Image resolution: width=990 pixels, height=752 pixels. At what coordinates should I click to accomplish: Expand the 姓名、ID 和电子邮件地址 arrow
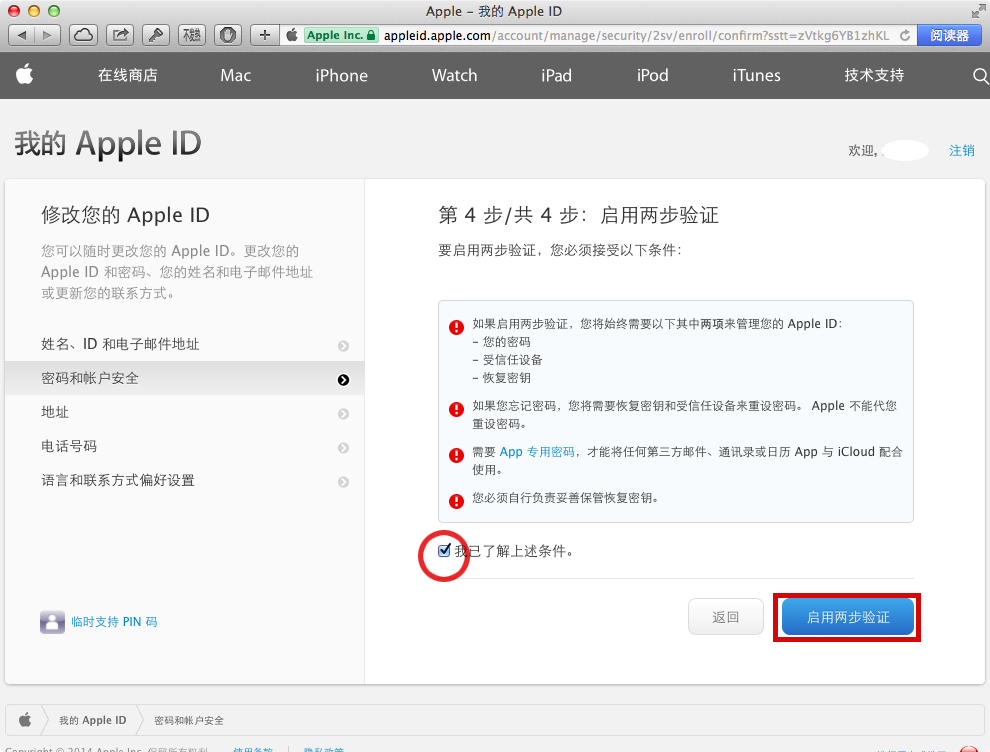343,345
